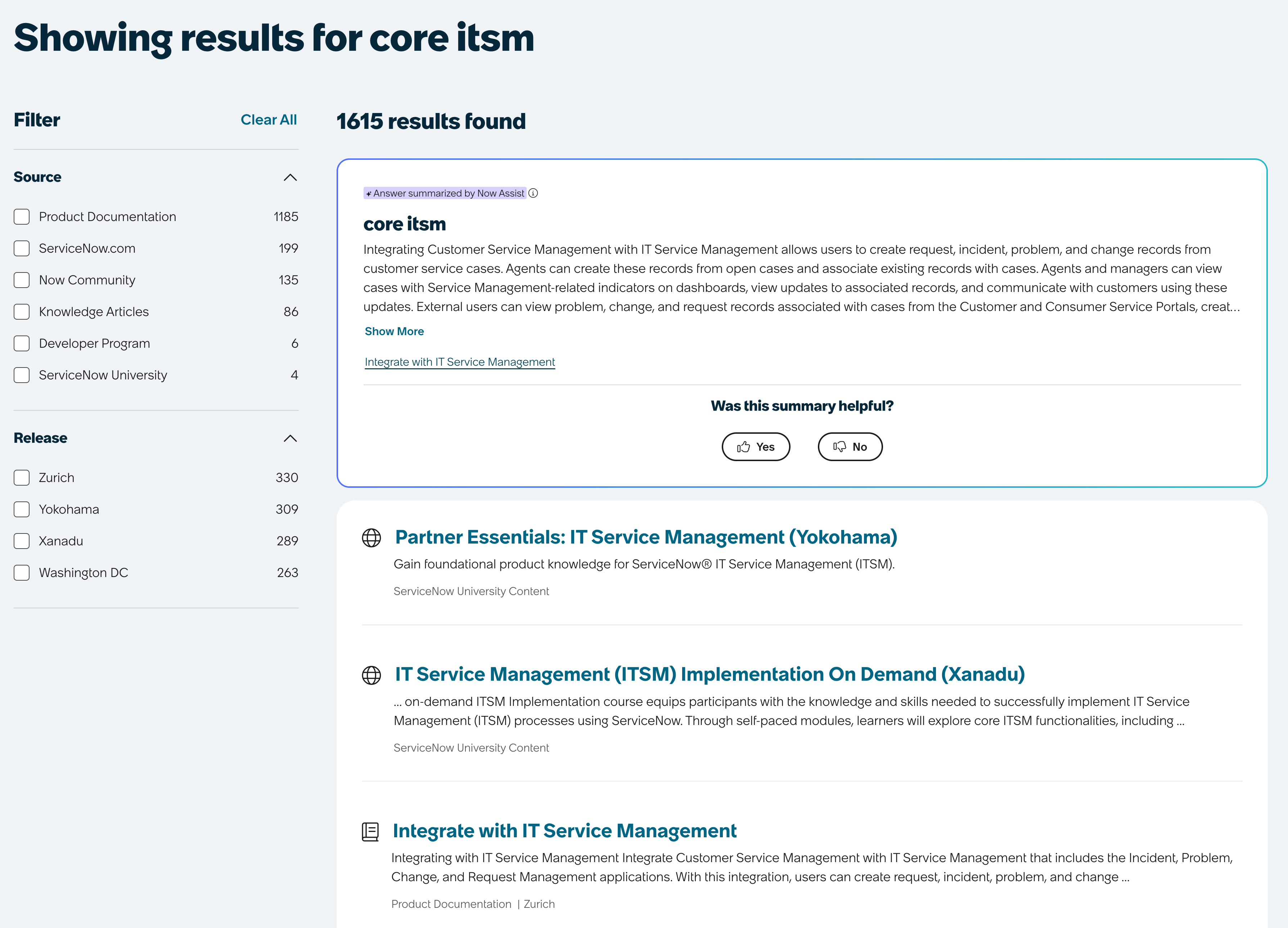Click the core itsm summary heading
Image resolution: width=1288 pixels, height=928 pixels.
(404, 224)
